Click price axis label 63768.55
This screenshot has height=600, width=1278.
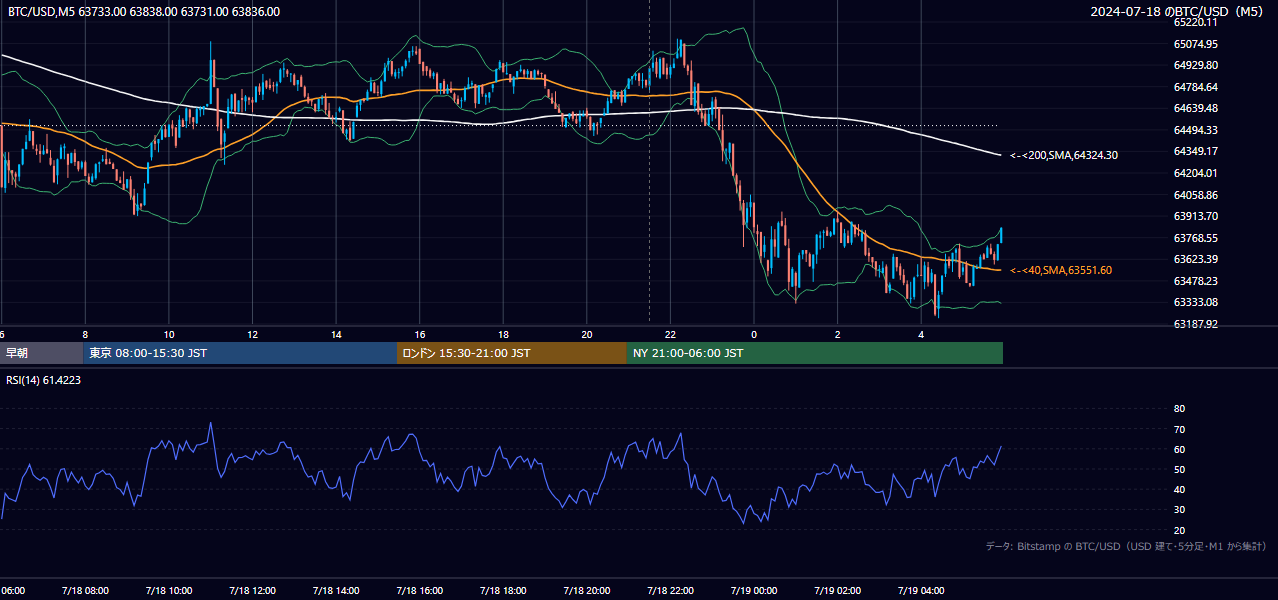click(1196, 238)
